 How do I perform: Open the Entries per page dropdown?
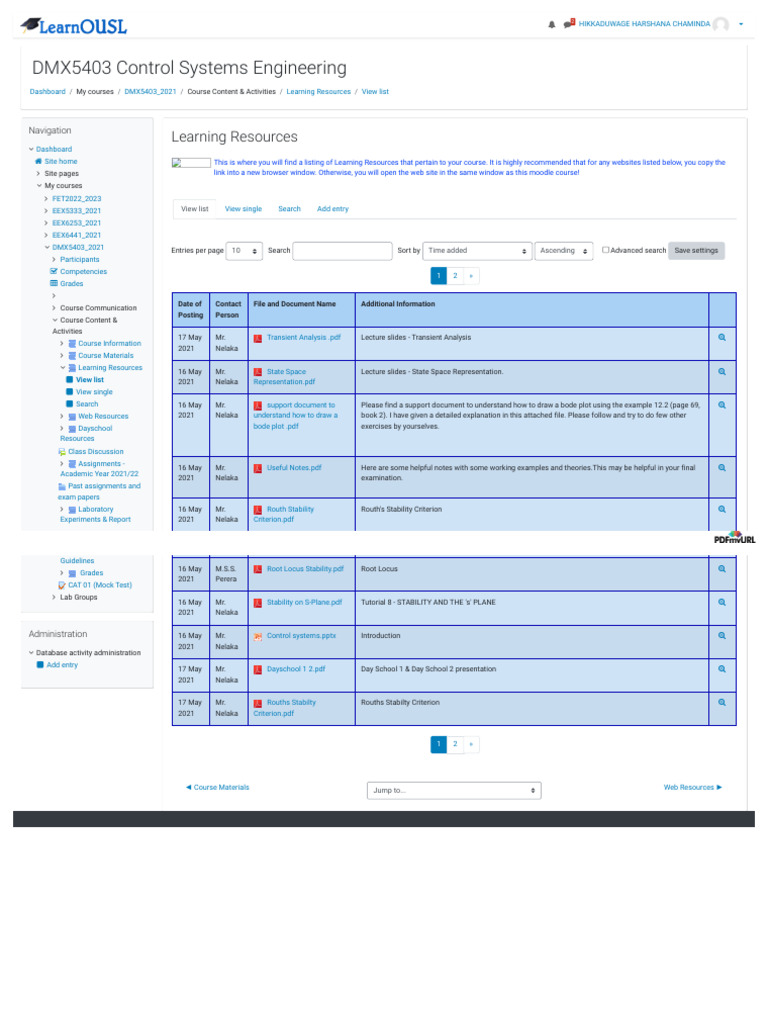click(x=244, y=251)
